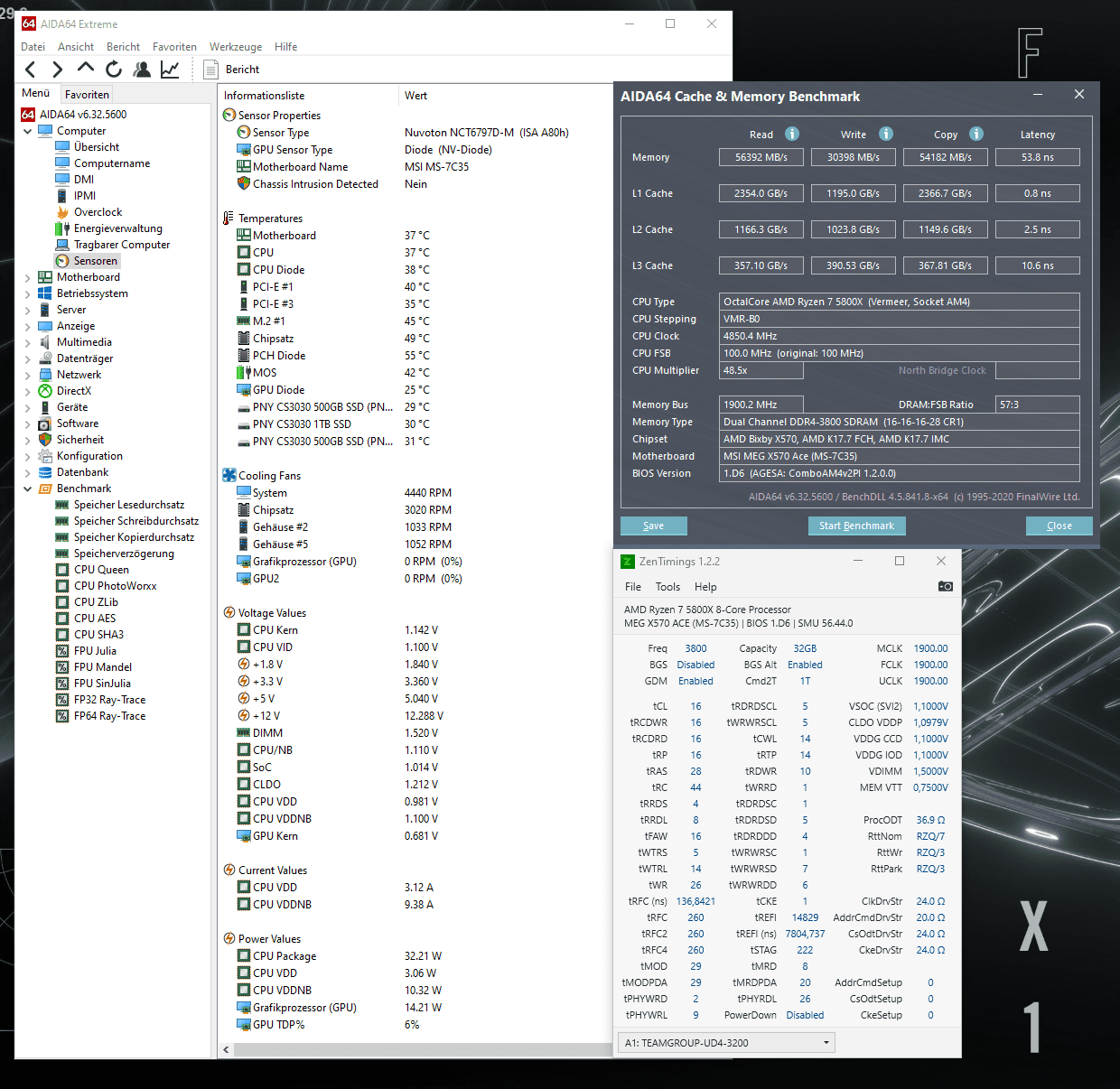
Task: Click the Bericht menu in the menu bar
Action: (123, 47)
